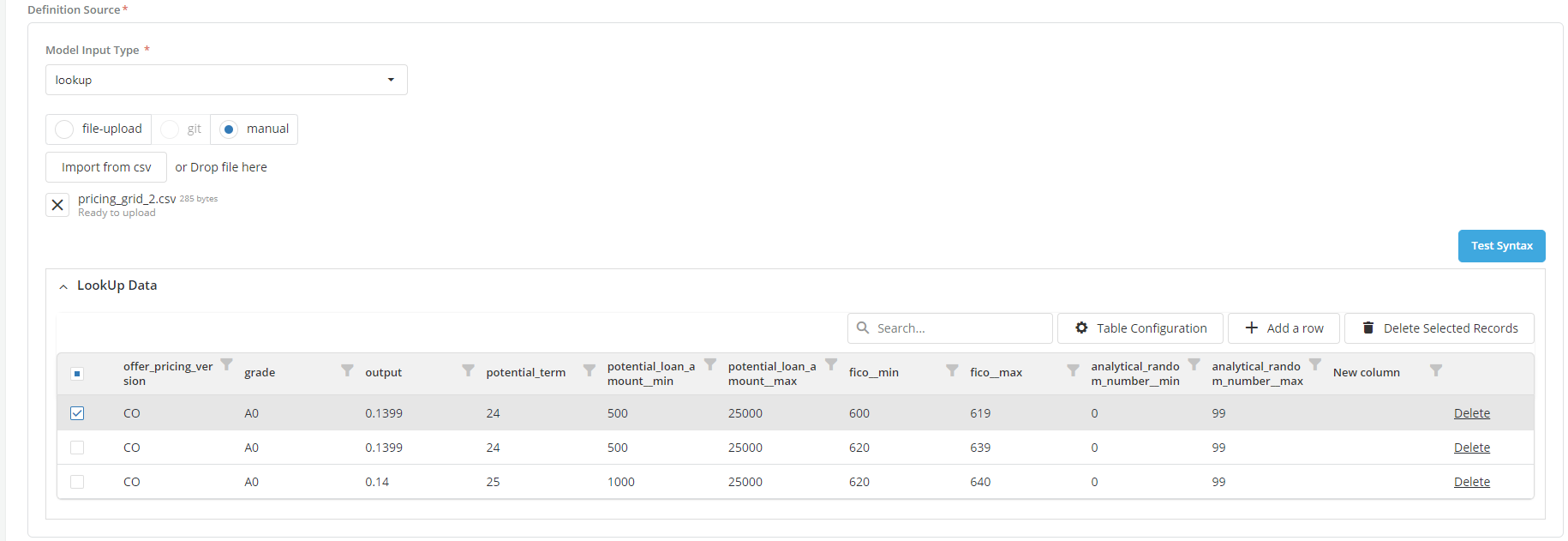Remove pricing_grid_2.csv file with X icon
1568x541 pixels.
tap(57, 205)
